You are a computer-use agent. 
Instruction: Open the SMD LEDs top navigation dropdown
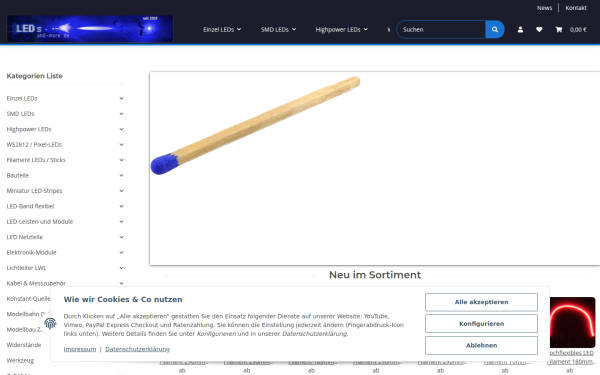click(278, 29)
